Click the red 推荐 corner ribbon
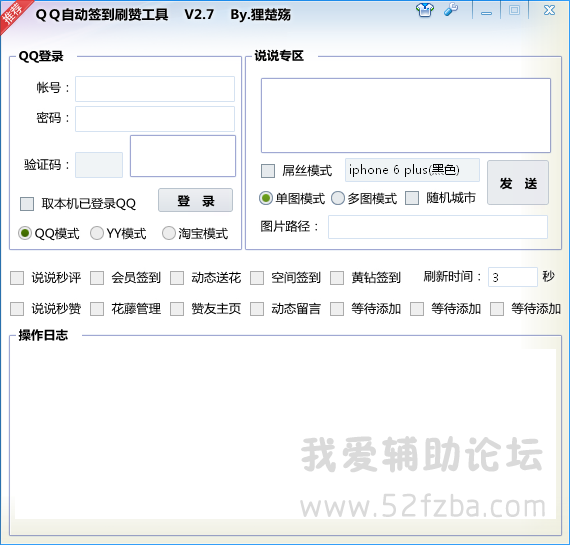570x545 pixels. pos(13,14)
